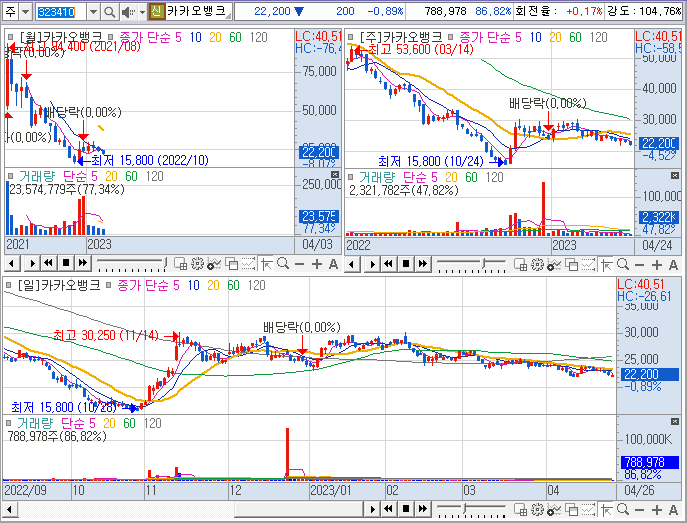
Task: Rewind the weekly chart playback
Action: coord(388,264)
